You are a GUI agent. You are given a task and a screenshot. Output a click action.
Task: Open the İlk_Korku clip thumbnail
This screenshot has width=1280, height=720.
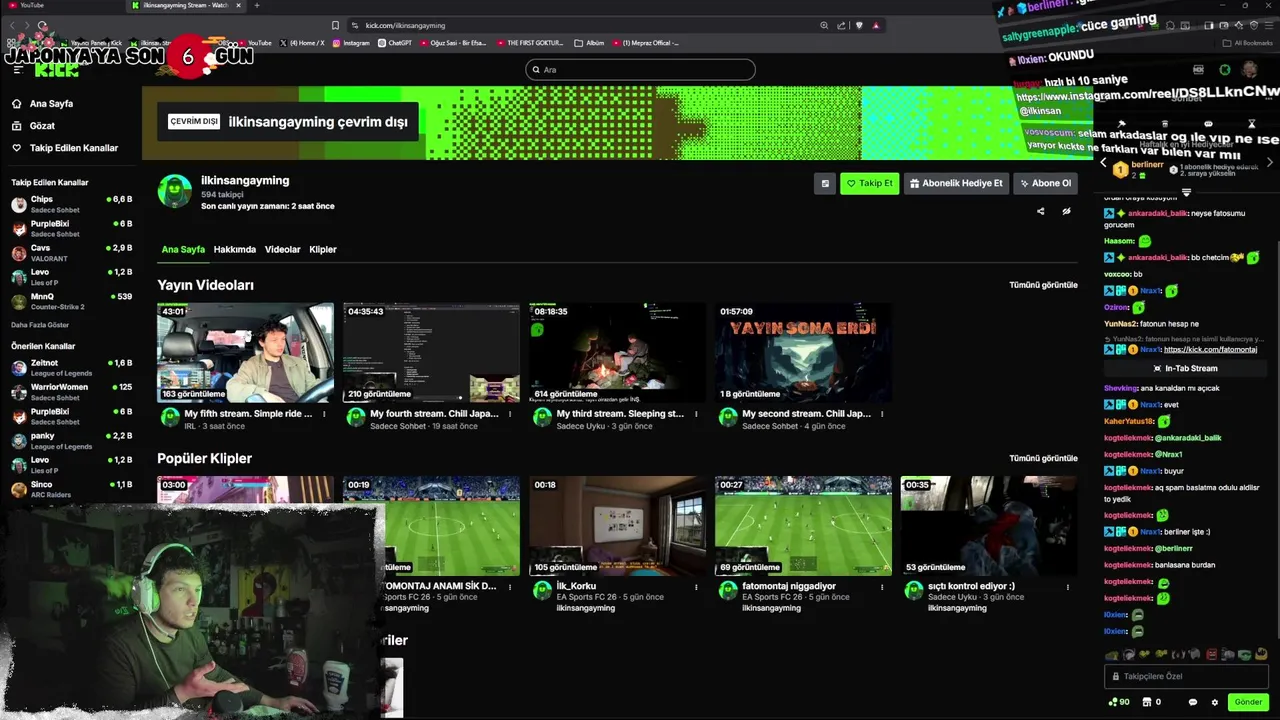617,526
